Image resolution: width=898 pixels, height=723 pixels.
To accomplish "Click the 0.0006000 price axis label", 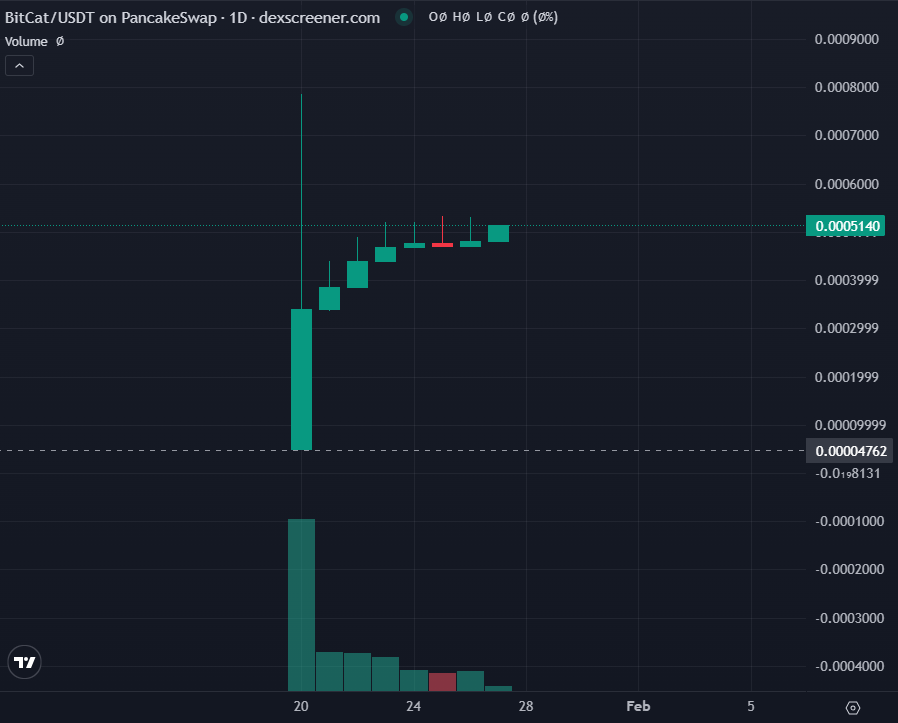I will tap(846, 184).
